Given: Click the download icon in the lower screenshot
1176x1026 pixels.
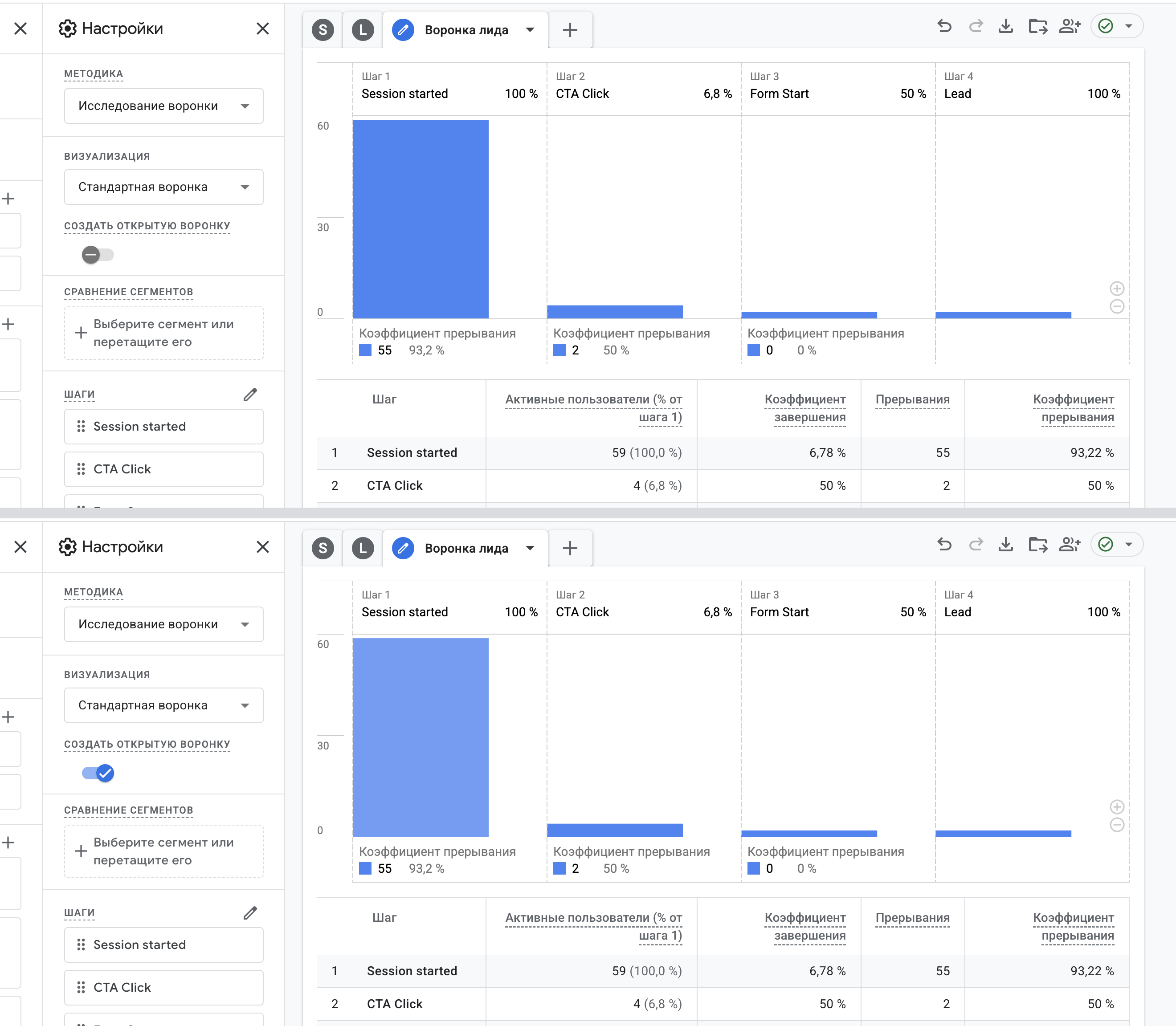Looking at the screenshot, I should click(1006, 545).
